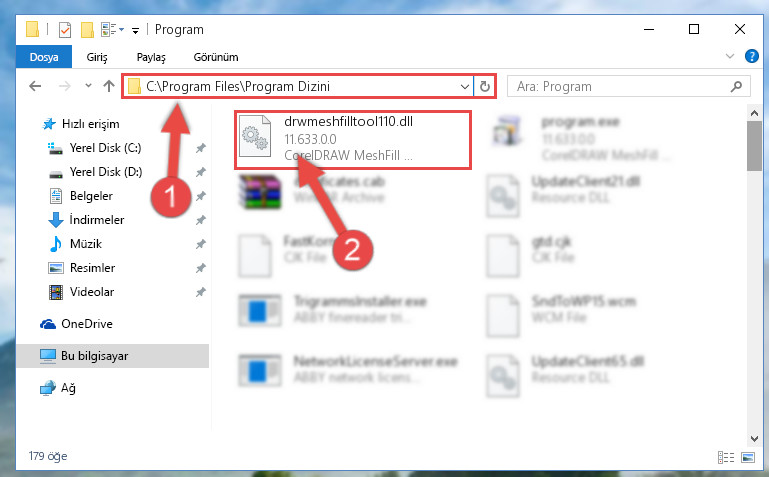Go up one folder level arrow

[x=108, y=86]
